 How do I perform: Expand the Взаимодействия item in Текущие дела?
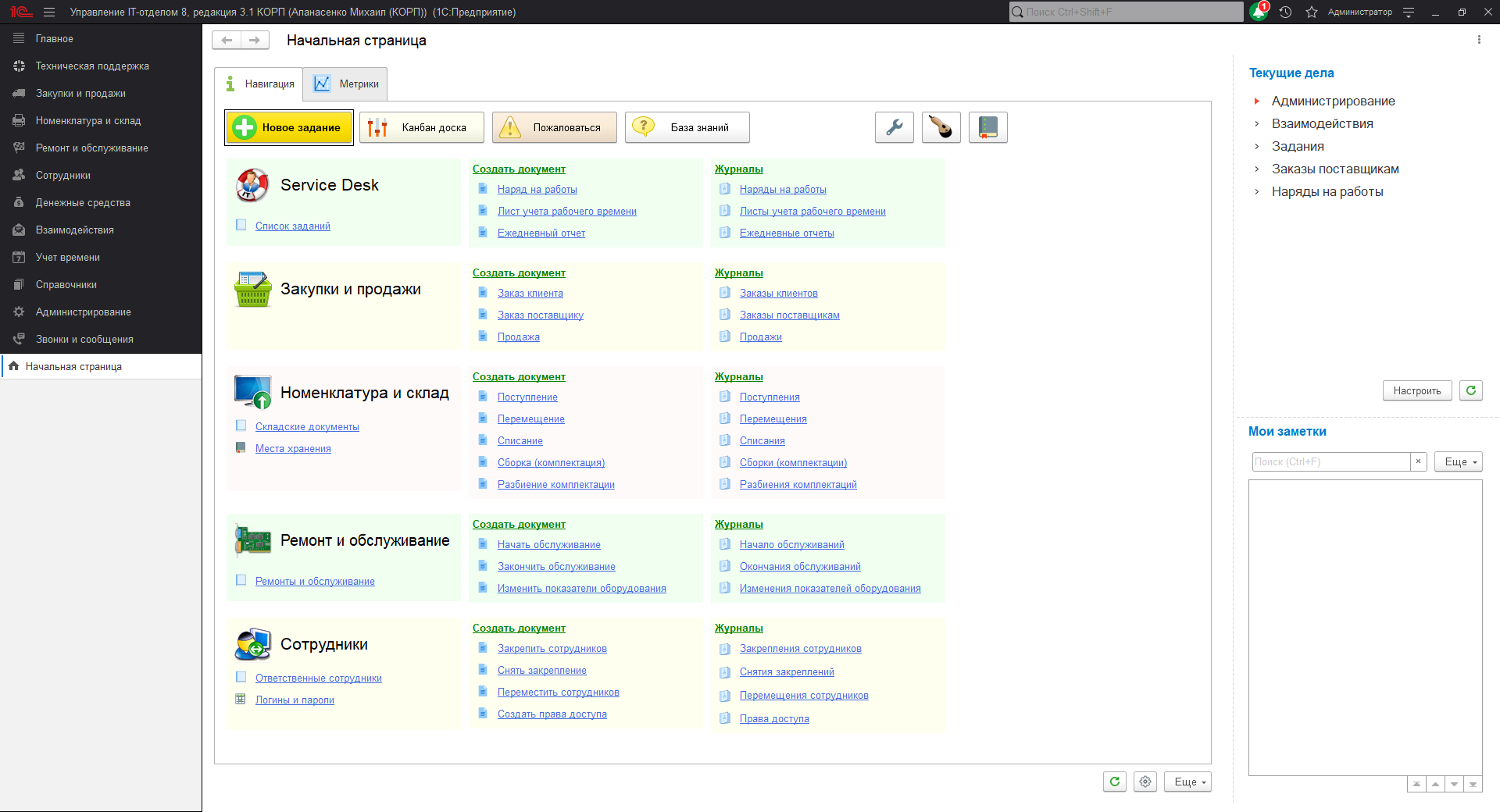coord(1256,124)
